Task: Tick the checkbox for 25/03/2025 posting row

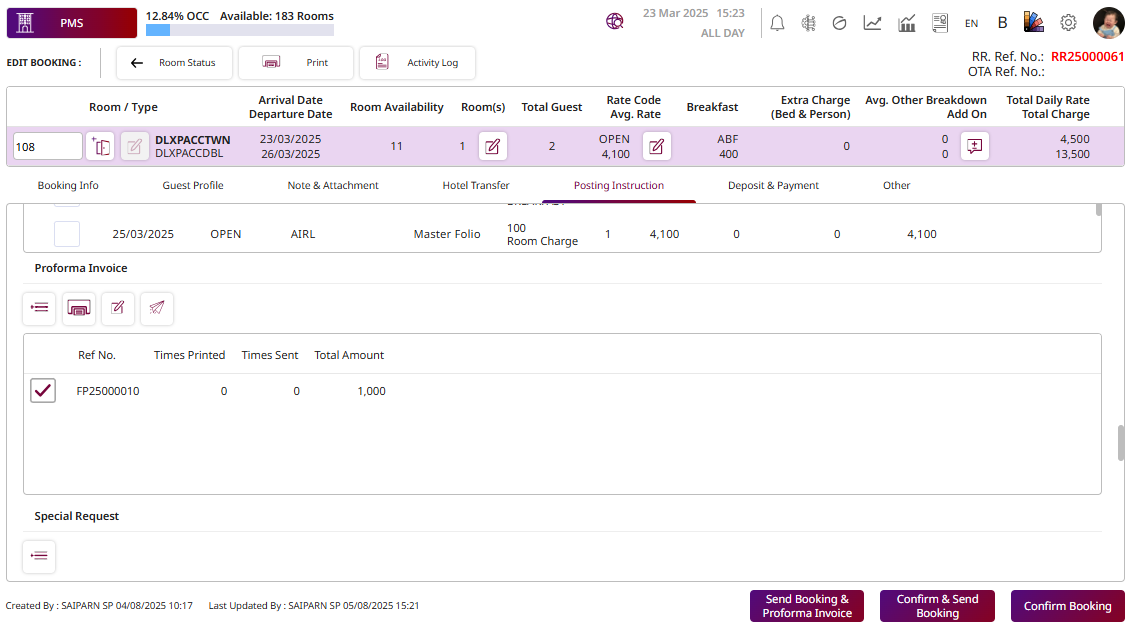Action: click(x=66, y=234)
